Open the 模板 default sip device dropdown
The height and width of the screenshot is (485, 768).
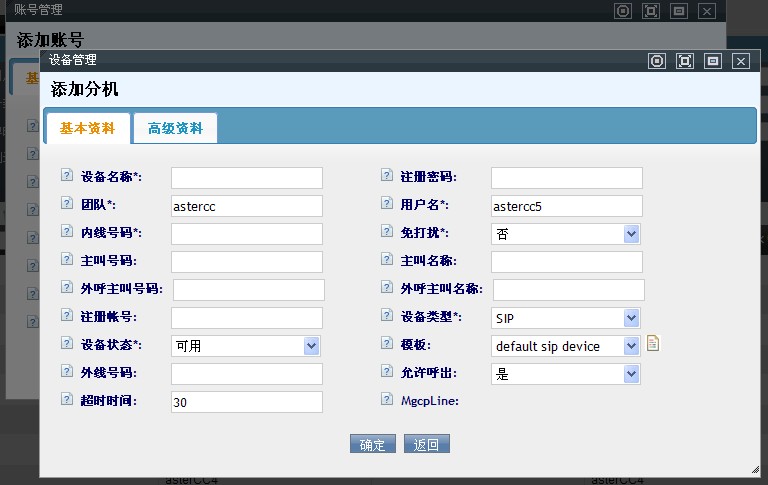pyautogui.click(x=630, y=346)
